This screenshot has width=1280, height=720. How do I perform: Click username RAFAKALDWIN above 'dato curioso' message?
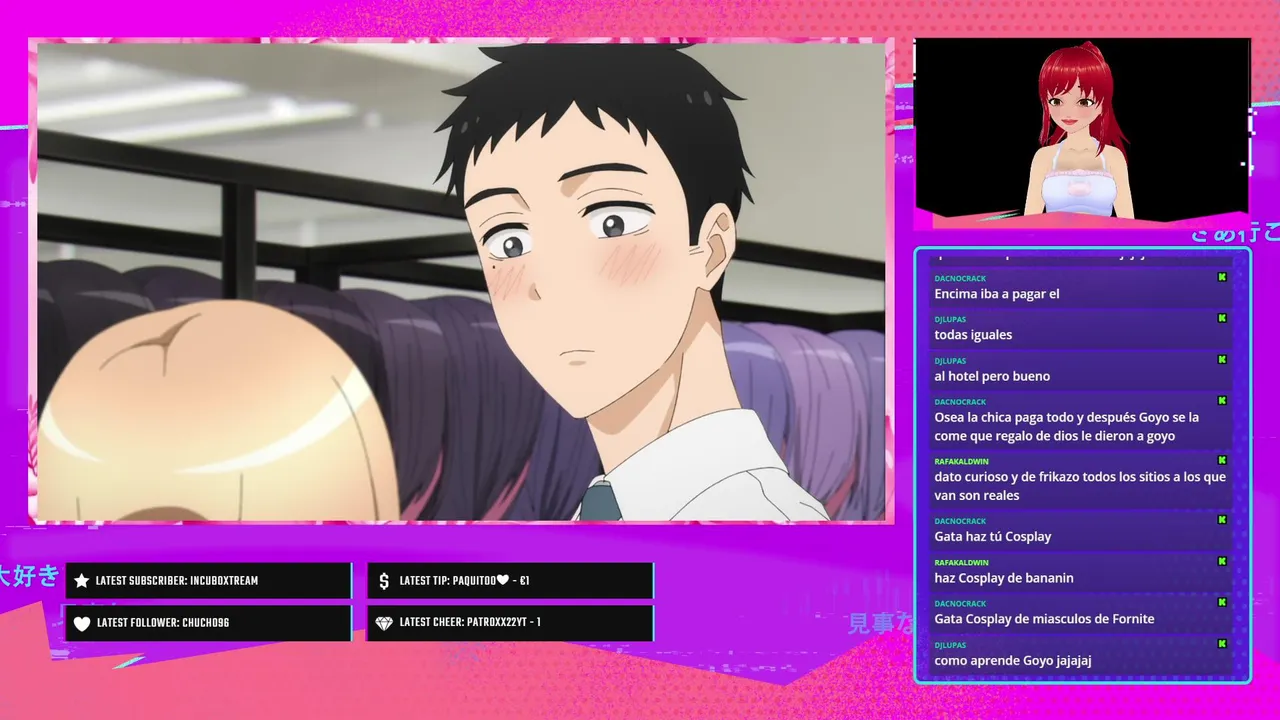[x=961, y=462]
